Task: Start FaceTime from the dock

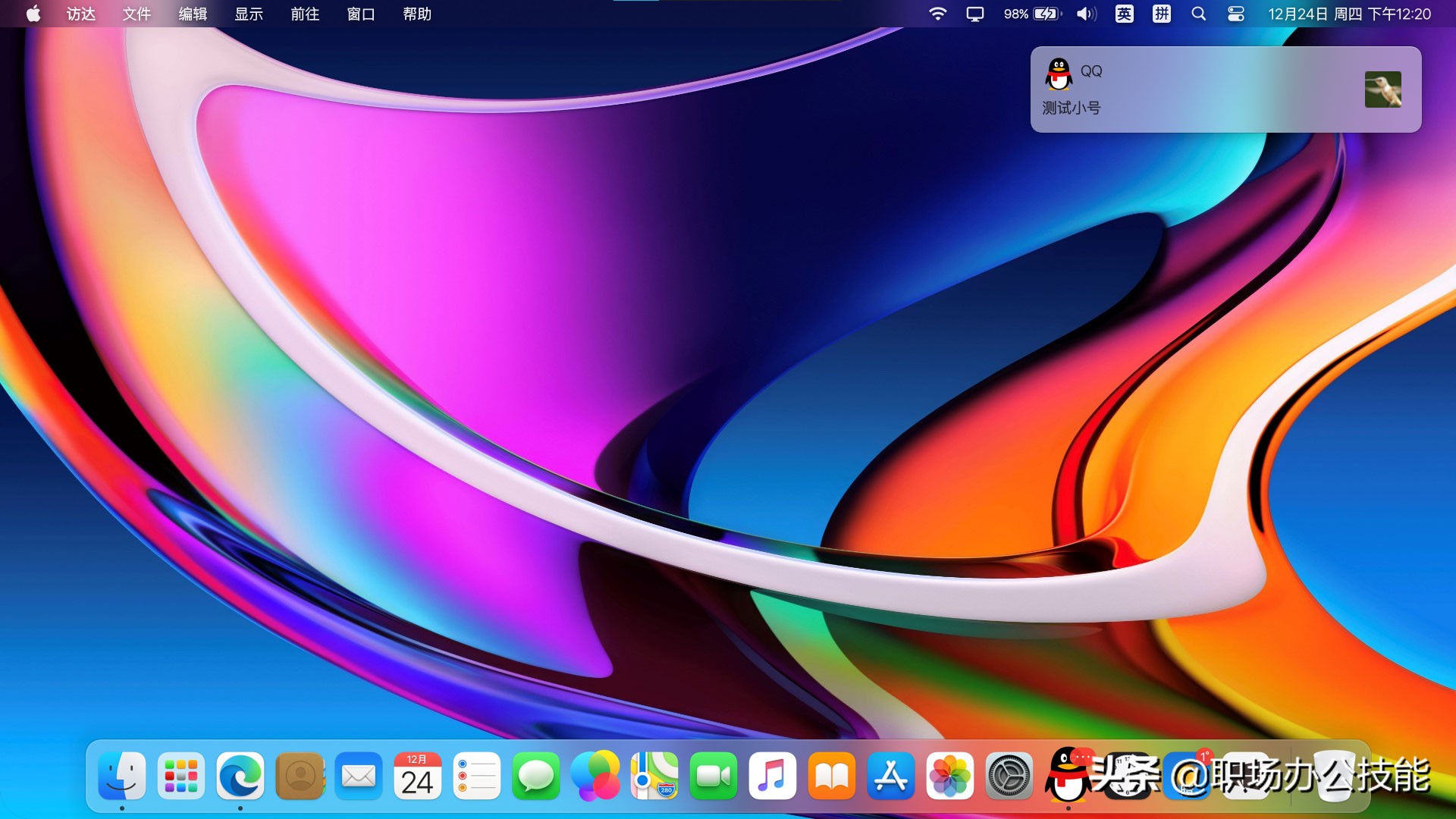Action: pyautogui.click(x=714, y=776)
